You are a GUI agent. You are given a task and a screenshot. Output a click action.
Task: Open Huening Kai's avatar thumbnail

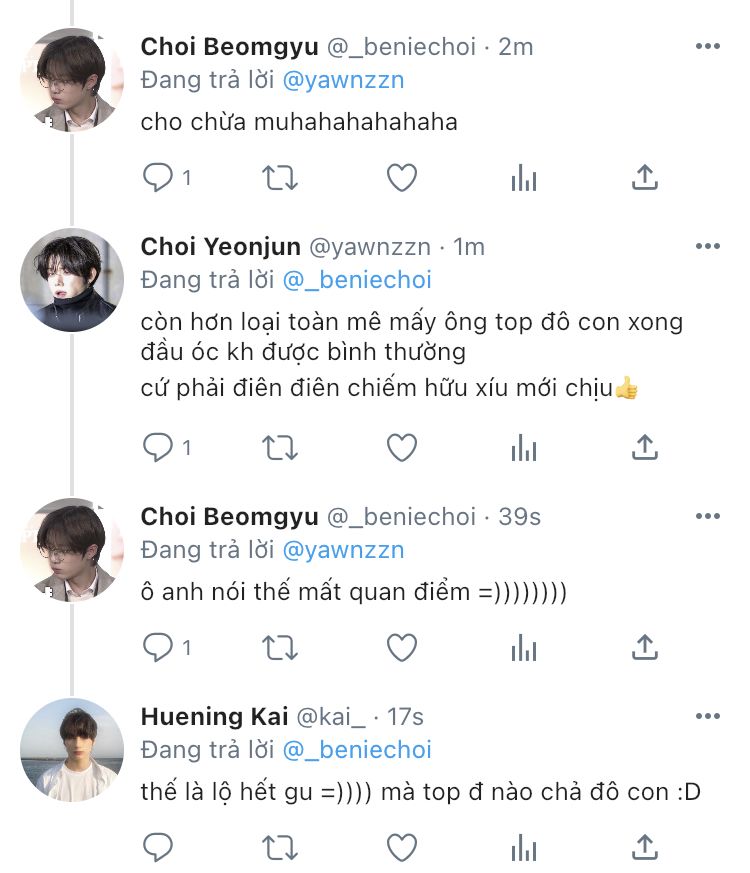(x=72, y=750)
